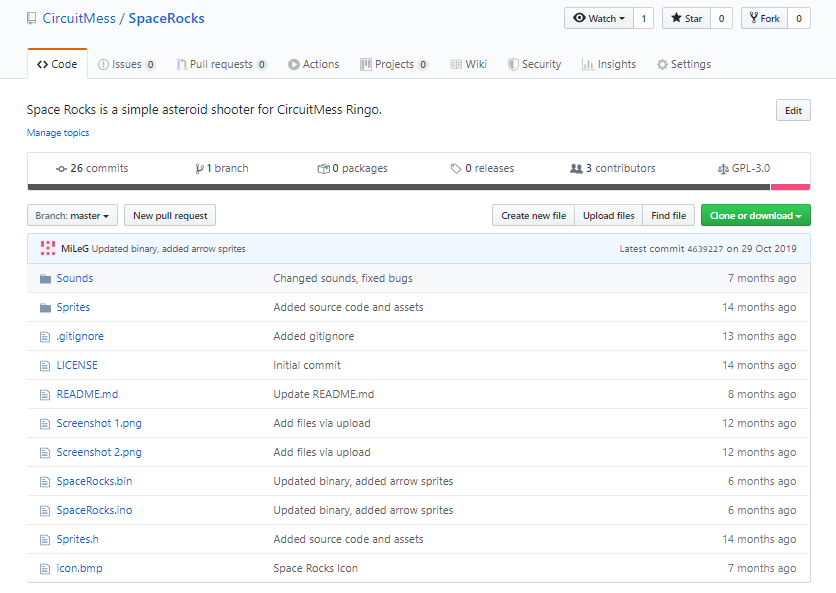The height and width of the screenshot is (593, 836).
Task: Click the Sprites folder icon
Action: click(x=45, y=308)
